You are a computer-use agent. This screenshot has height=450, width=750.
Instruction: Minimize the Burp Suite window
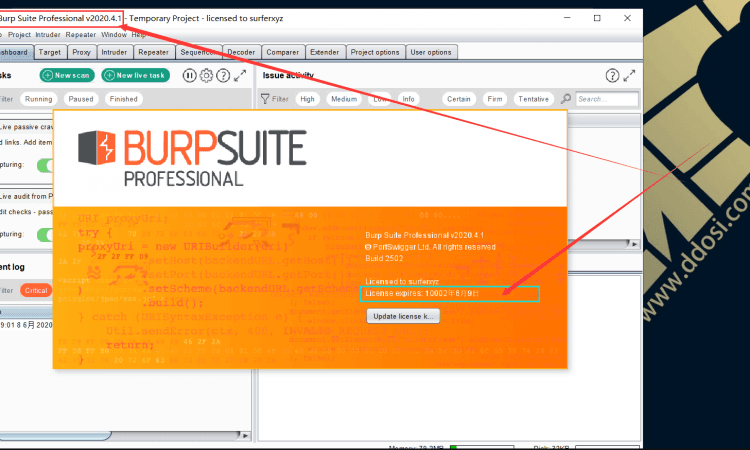[567, 18]
